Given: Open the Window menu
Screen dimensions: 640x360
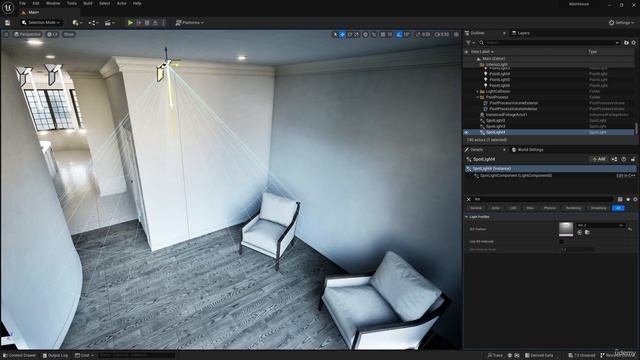Looking at the screenshot, I should coord(53,3).
